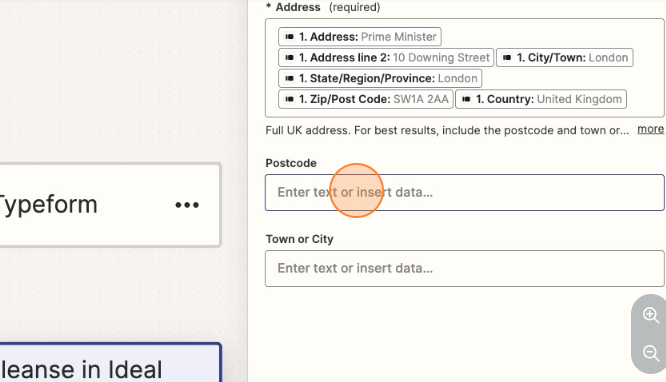Click the 'Address (required)' label
This screenshot has width=666, height=382.
(x=323, y=7)
